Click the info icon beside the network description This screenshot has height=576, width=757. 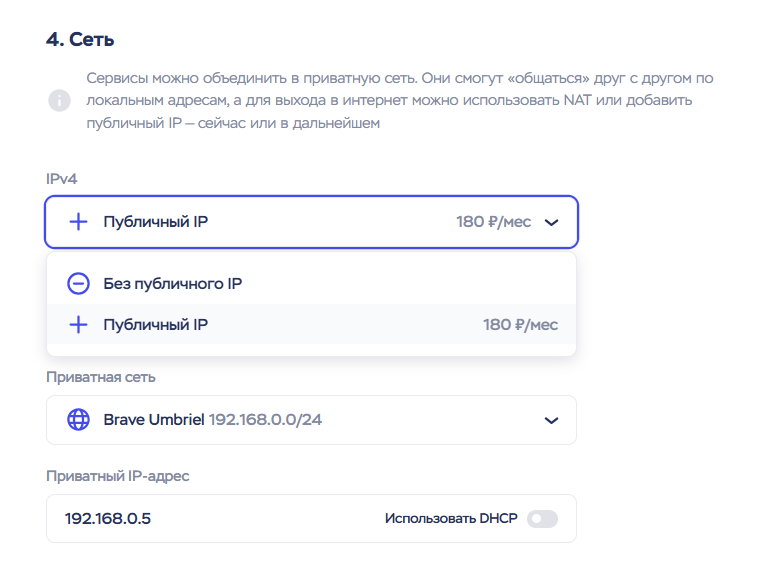[60, 100]
